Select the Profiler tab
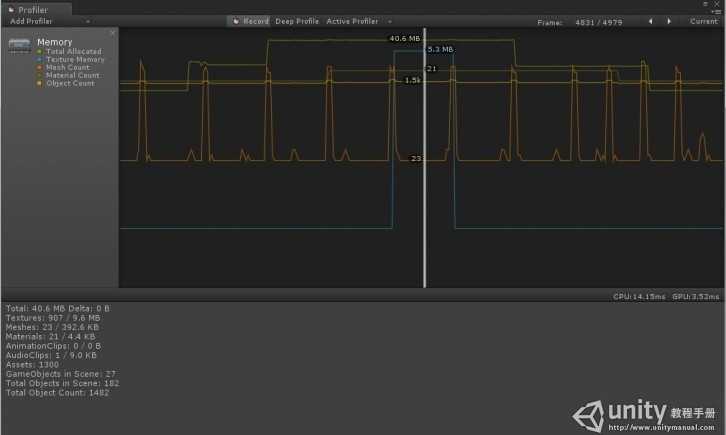This screenshot has width=726, height=435. click(36, 9)
